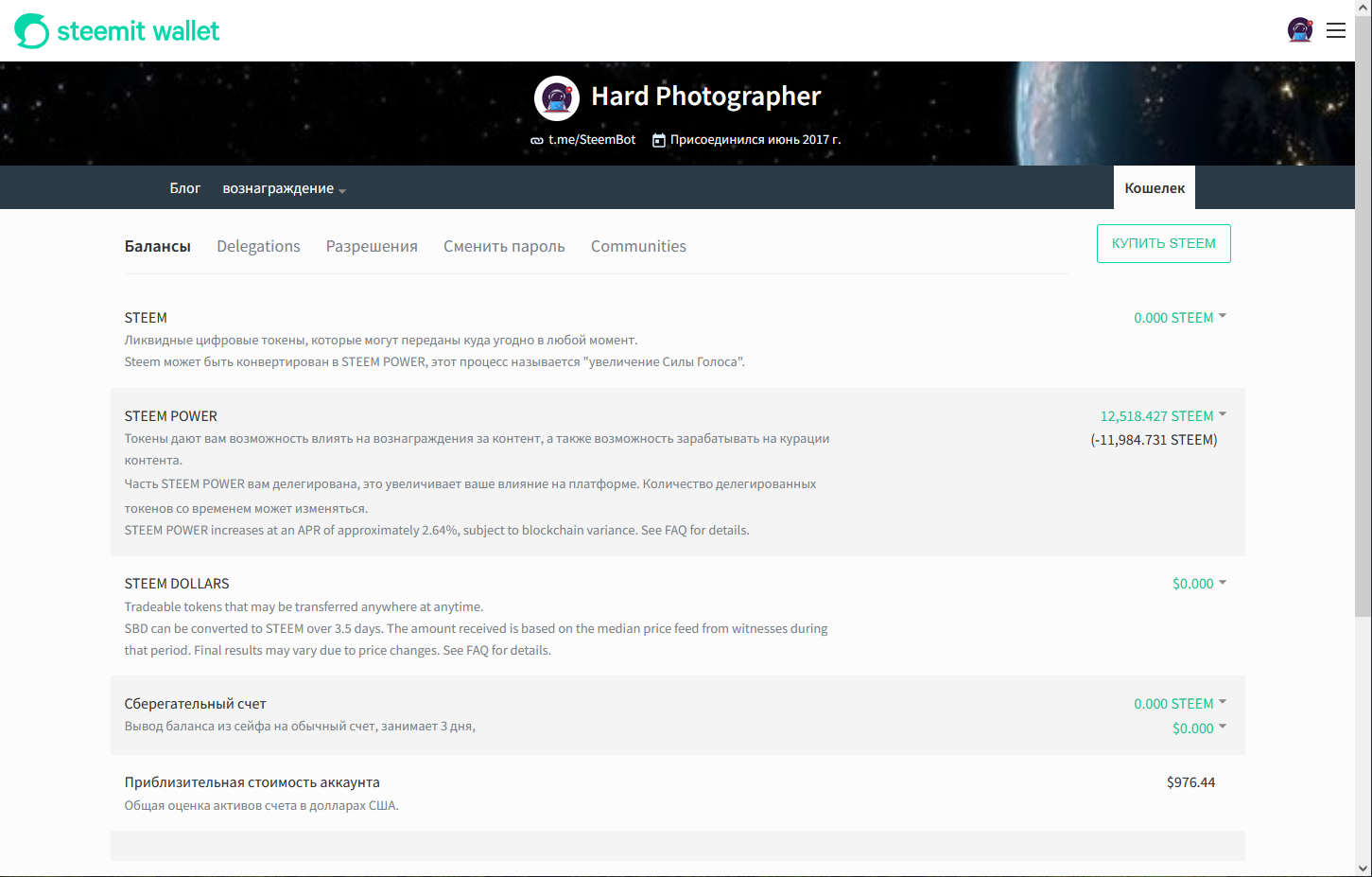Open the user avatar in top bar

(x=1300, y=30)
